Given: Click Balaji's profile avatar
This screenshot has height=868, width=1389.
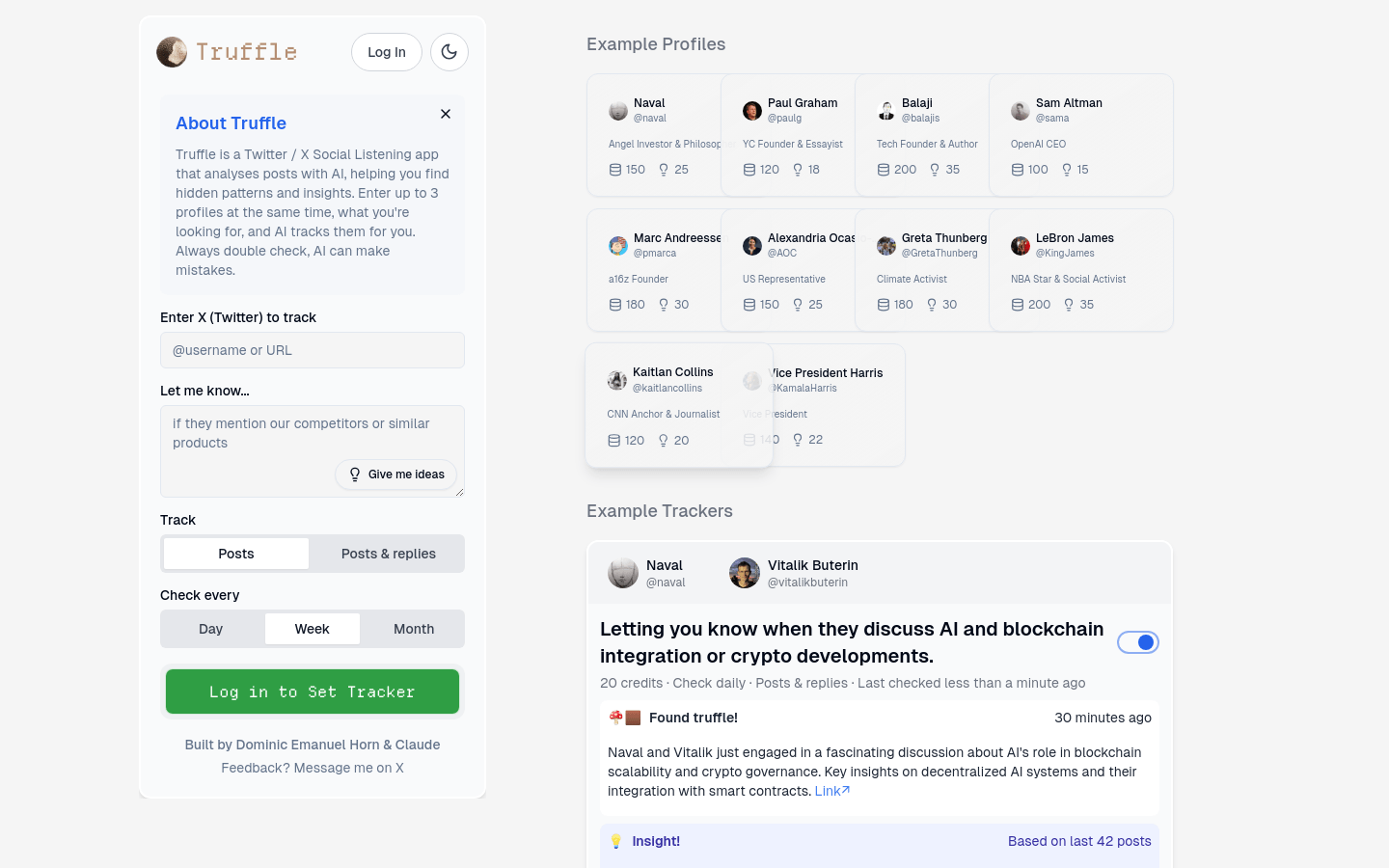Looking at the screenshot, I should point(886,111).
